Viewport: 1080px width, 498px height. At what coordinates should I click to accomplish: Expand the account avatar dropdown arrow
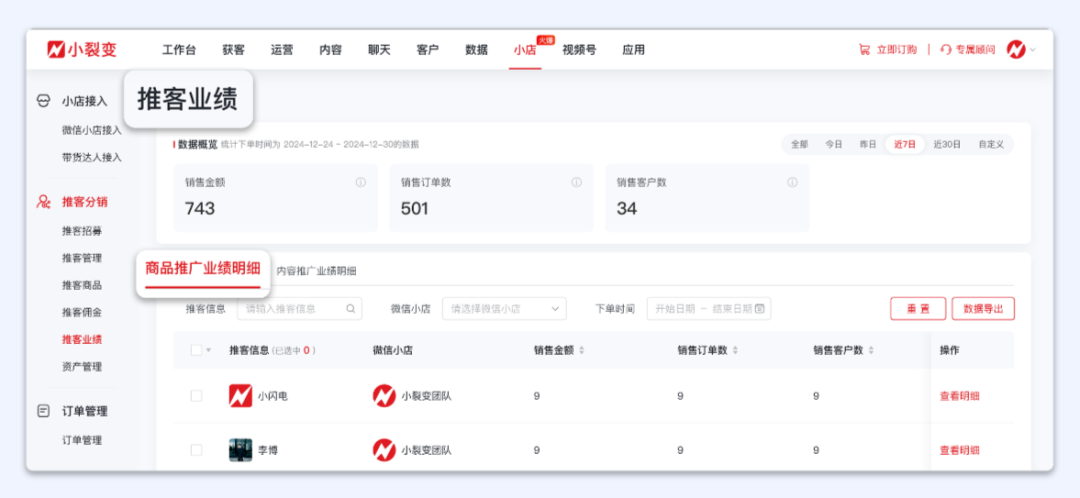(x=1033, y=49)
